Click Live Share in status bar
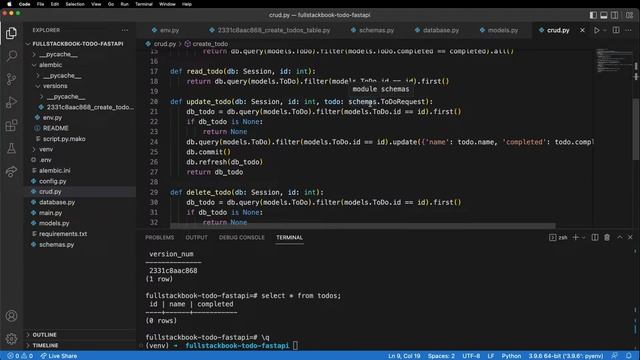 point(59,356)
